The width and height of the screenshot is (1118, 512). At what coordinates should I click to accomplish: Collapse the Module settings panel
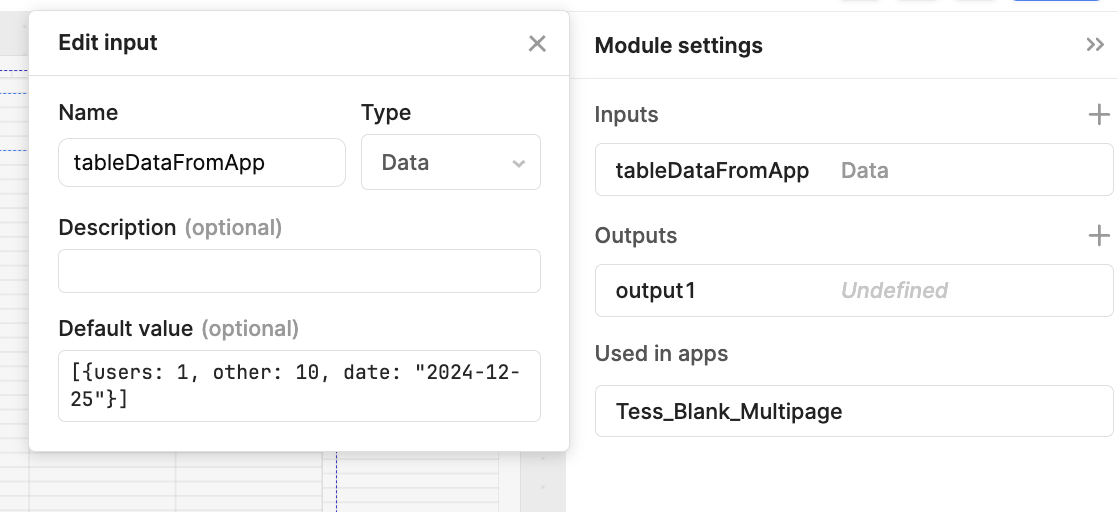(x=1094, y=45)
